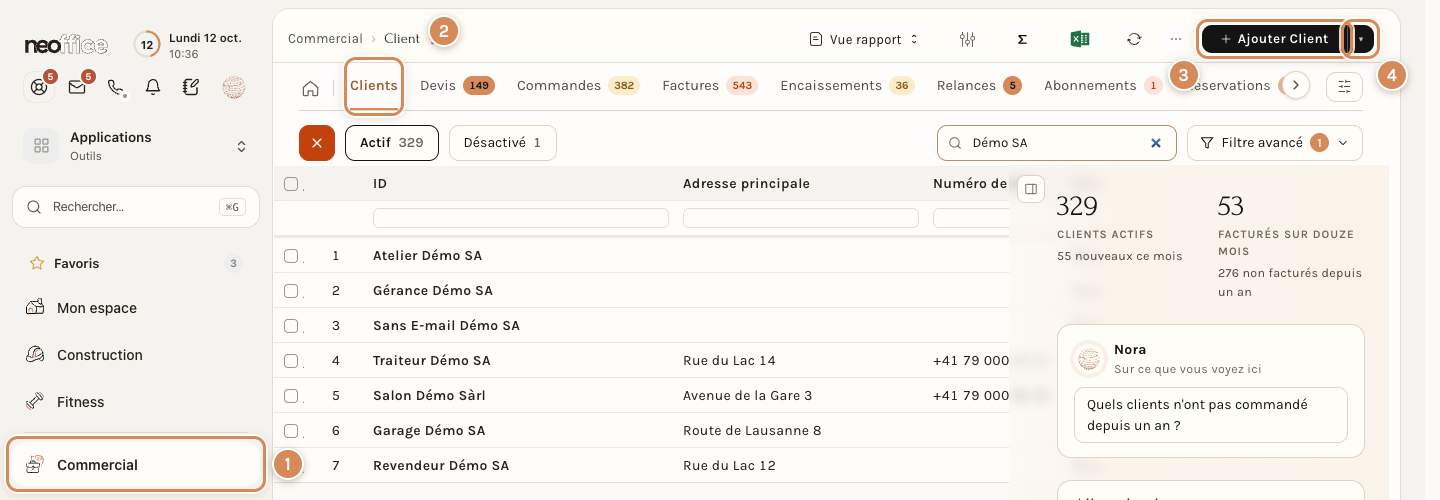Click Nora's suggested question about clients
Screen dimensions: 1440x500
(x=1211, y=415)
